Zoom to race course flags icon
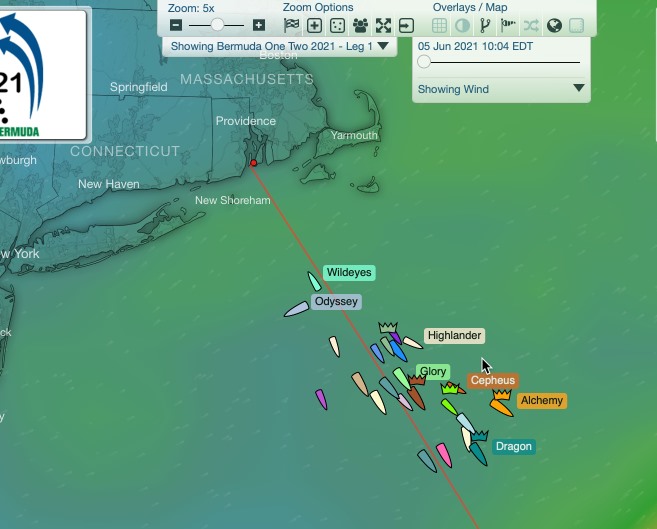Screen dimensions: 657x529 coord(291,25)
